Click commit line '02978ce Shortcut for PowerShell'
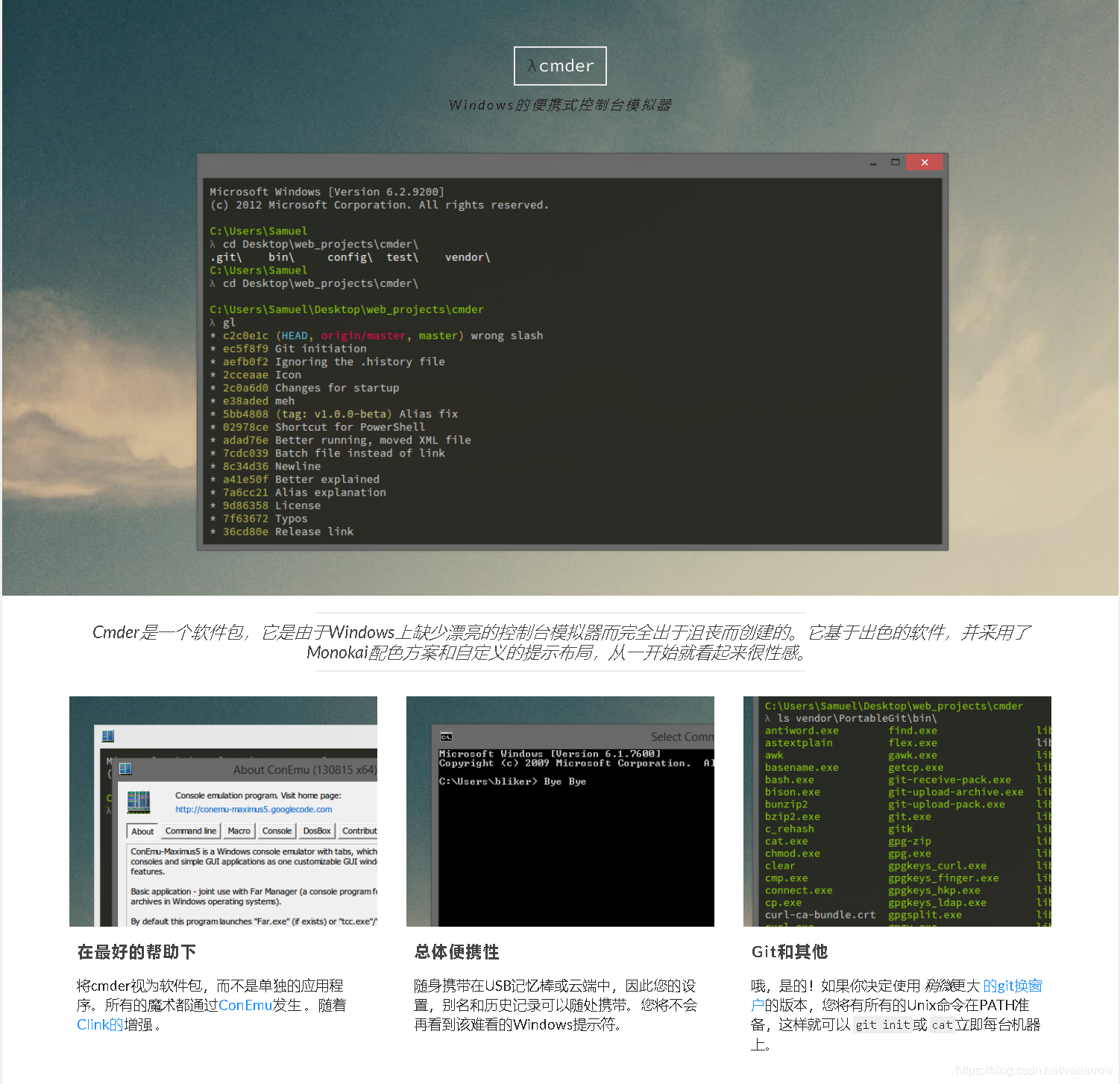1120x1084 pixels. [x=318, y=427]
